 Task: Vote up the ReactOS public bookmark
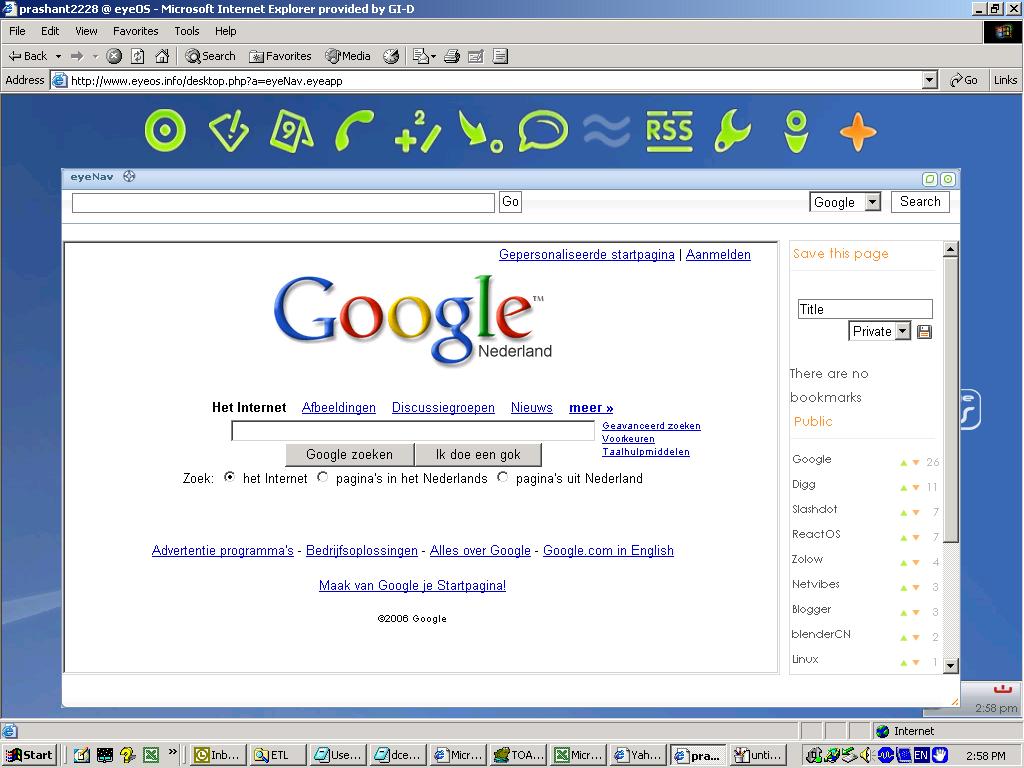click(x=904, y=538)
